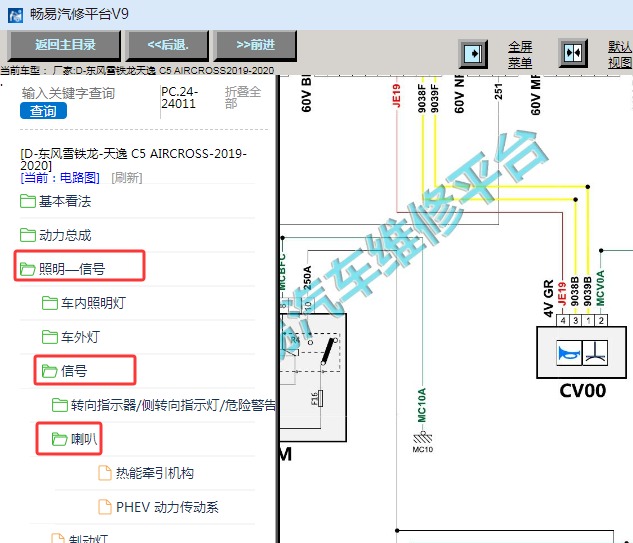Click the F16 fuse symbol

pyautogui.click(x=318, y=398)
